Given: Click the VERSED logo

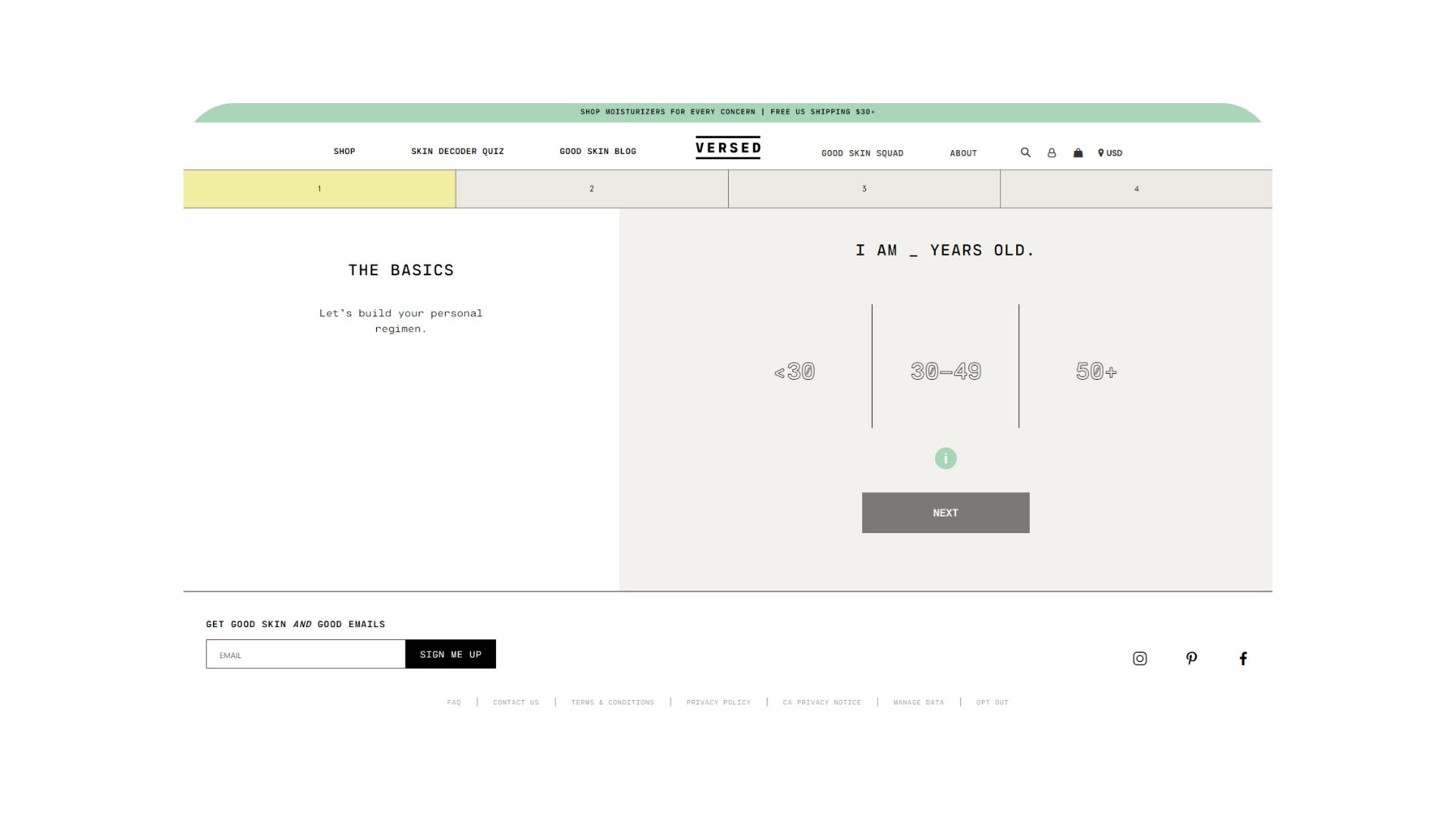Looking at the screenshot, I should point(728,148).
